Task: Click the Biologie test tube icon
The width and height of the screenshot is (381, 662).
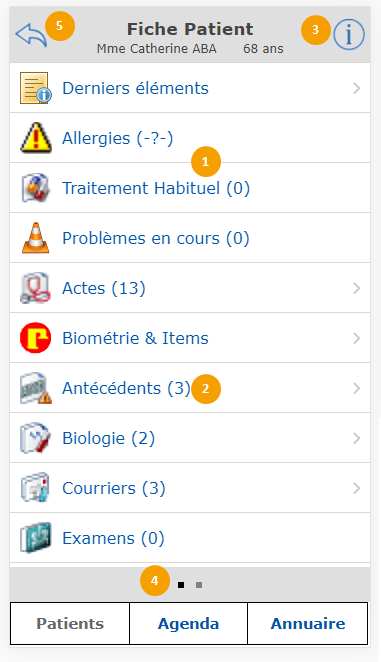Action: pos(35,438)
